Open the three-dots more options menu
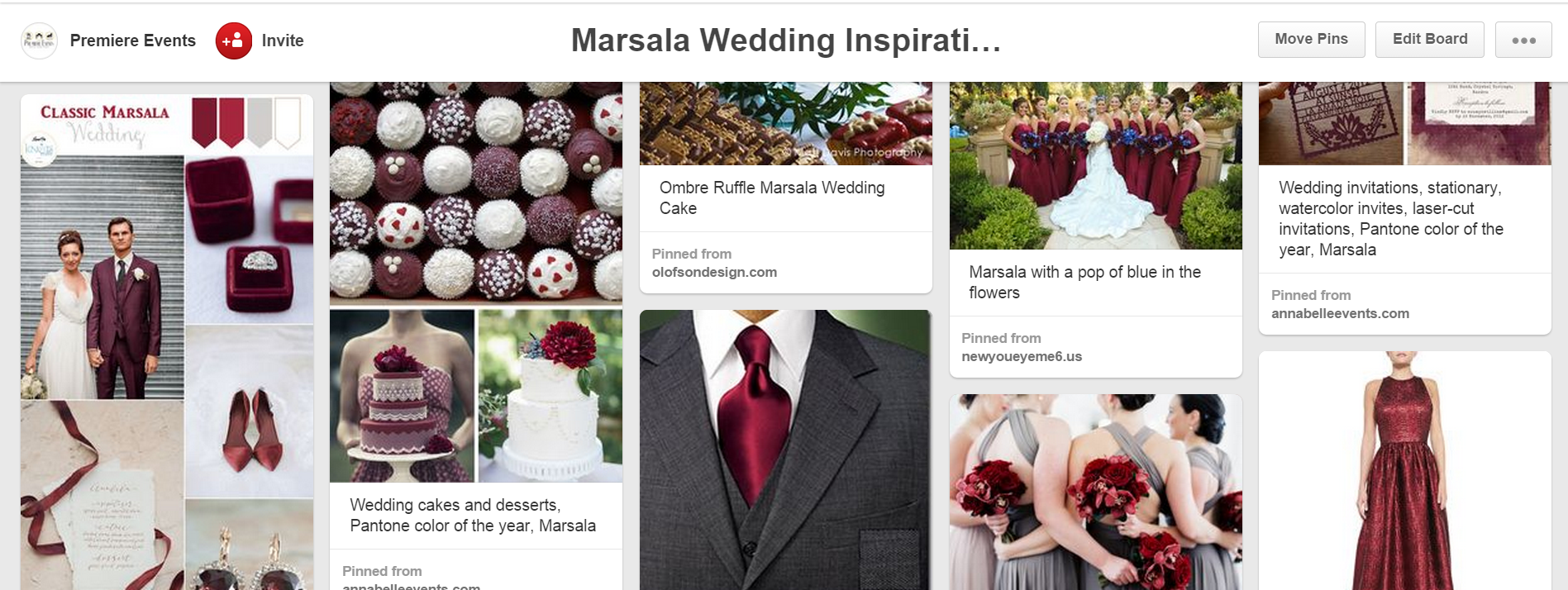 tap(1523, 40)
